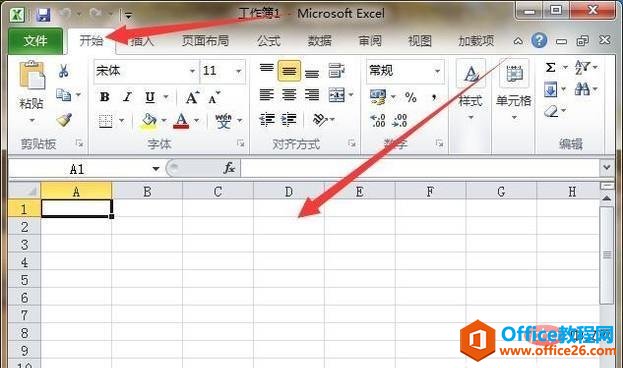Image resolution: width=623 pixels, height=368 pixels.
Task: Click the Find & Select binoculars
Action: point(582,89)
